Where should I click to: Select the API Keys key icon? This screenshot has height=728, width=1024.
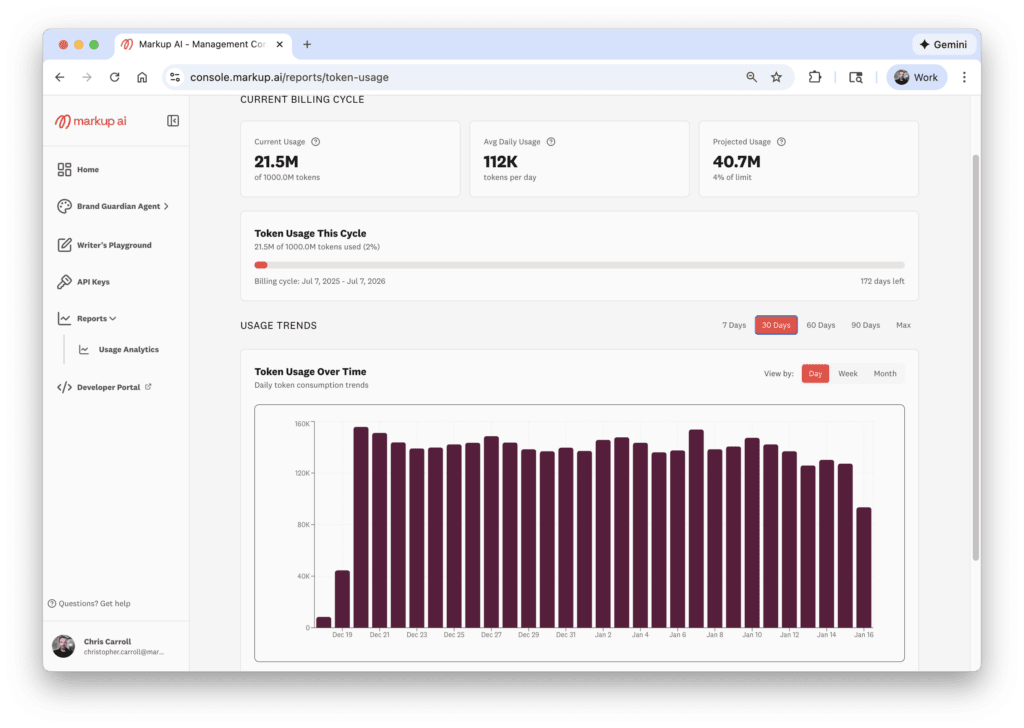click(63, 281)
